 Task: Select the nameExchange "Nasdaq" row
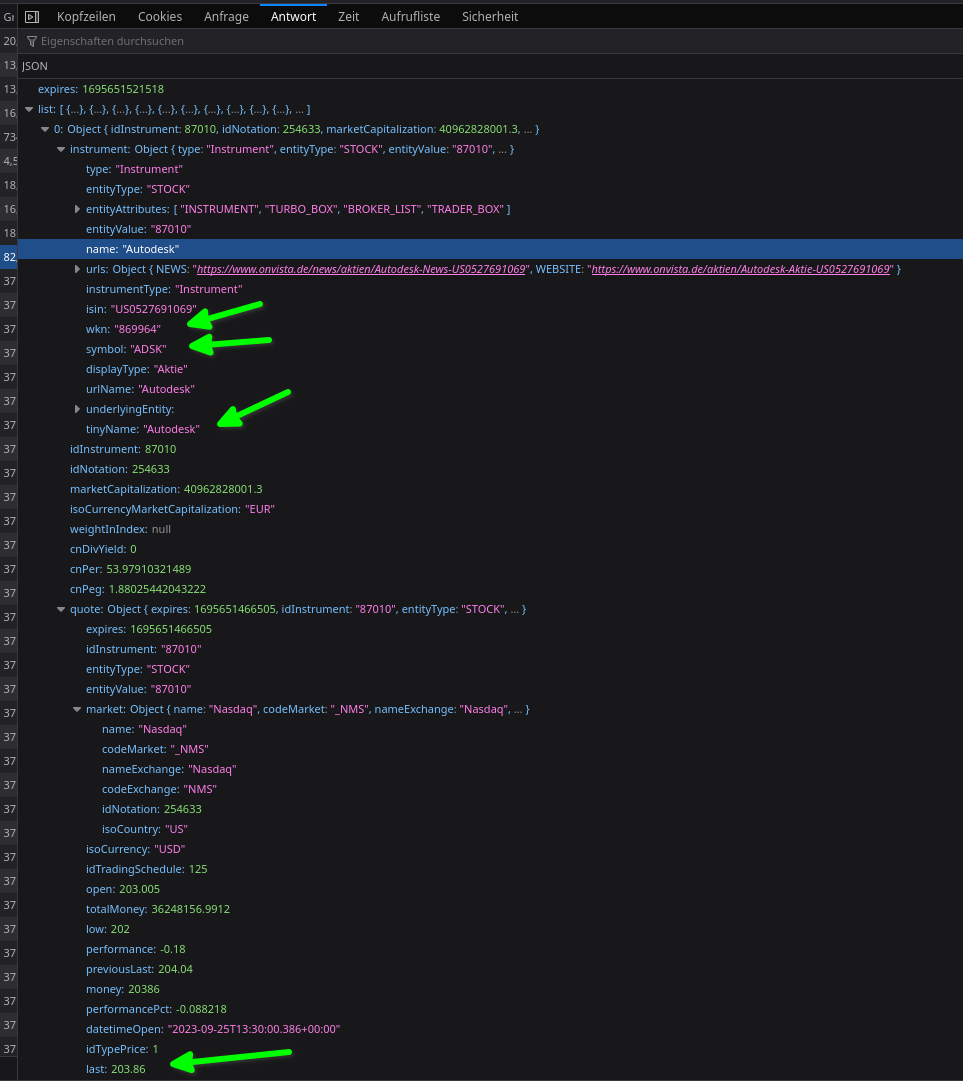[490, 769]
